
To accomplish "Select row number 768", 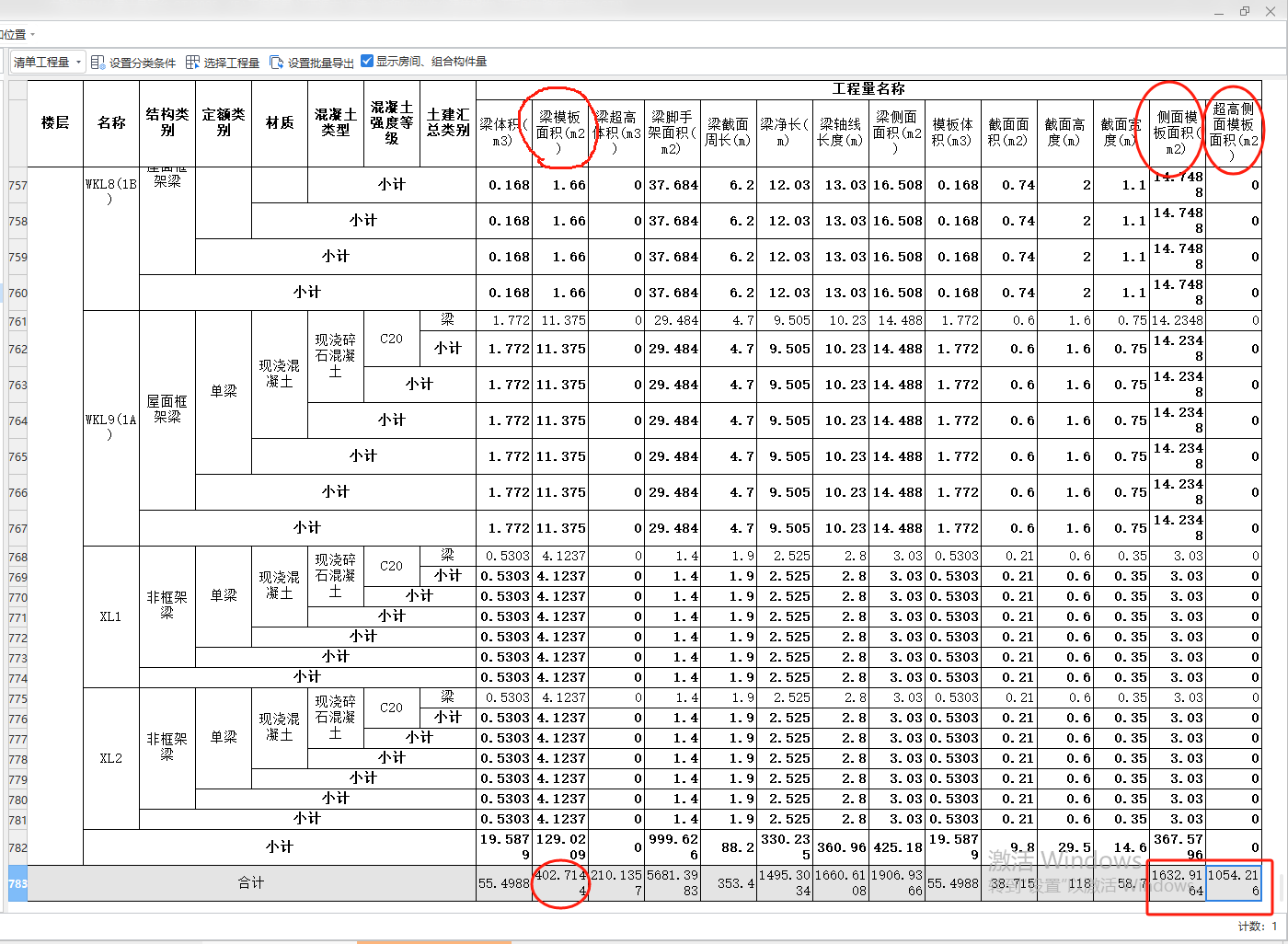I will click(17, 557).
